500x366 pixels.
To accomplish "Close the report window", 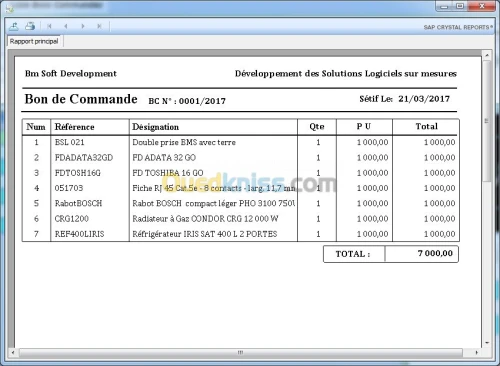I will [x=482, y=6].
